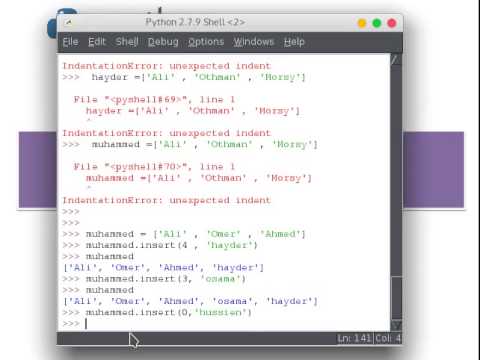Viewport: 480px width, 360px height.
Task: Click the yellow minimize button
Action: (362, 23)
